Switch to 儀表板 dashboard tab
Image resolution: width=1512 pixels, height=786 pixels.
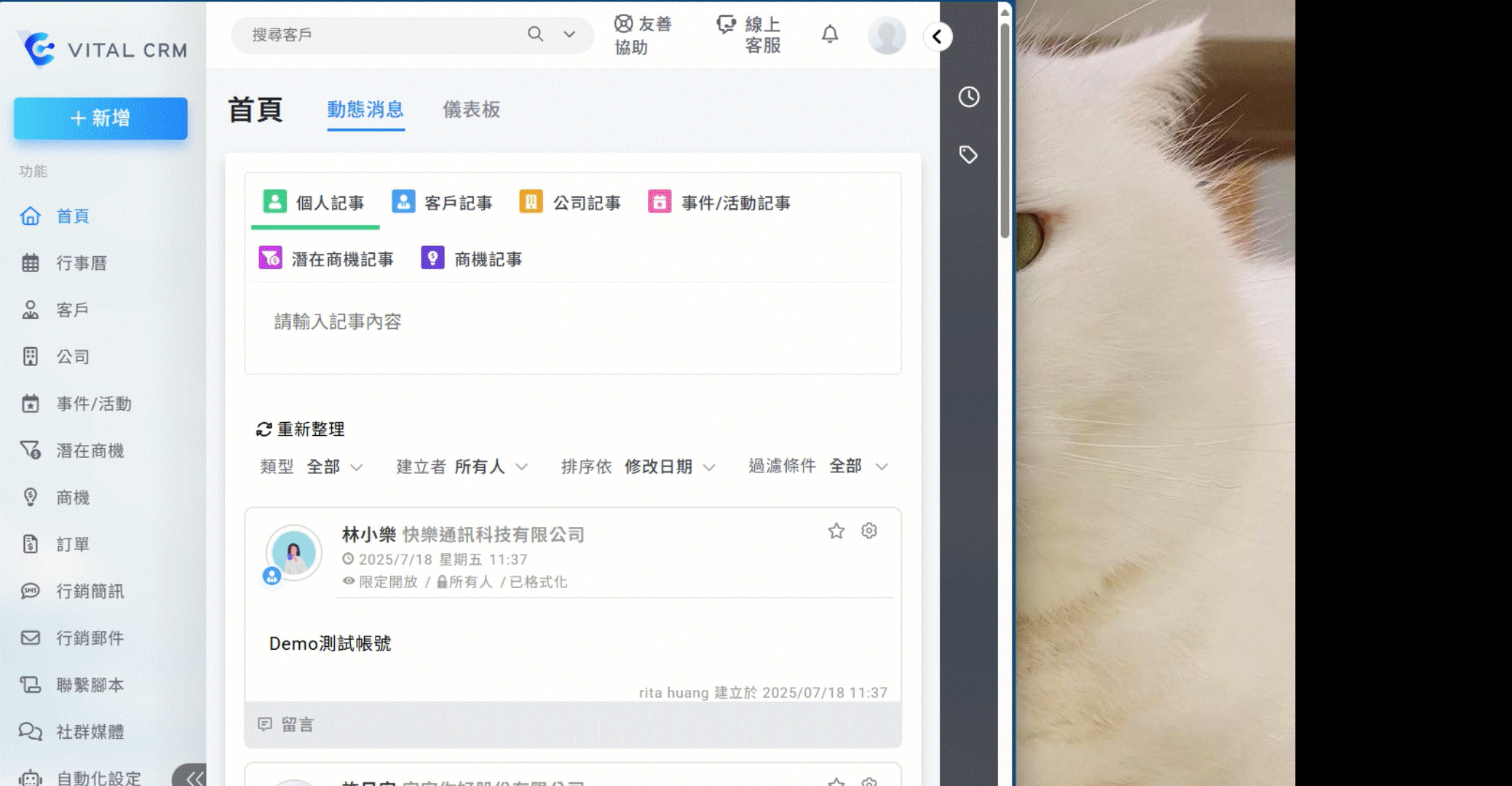coord(472,110)
